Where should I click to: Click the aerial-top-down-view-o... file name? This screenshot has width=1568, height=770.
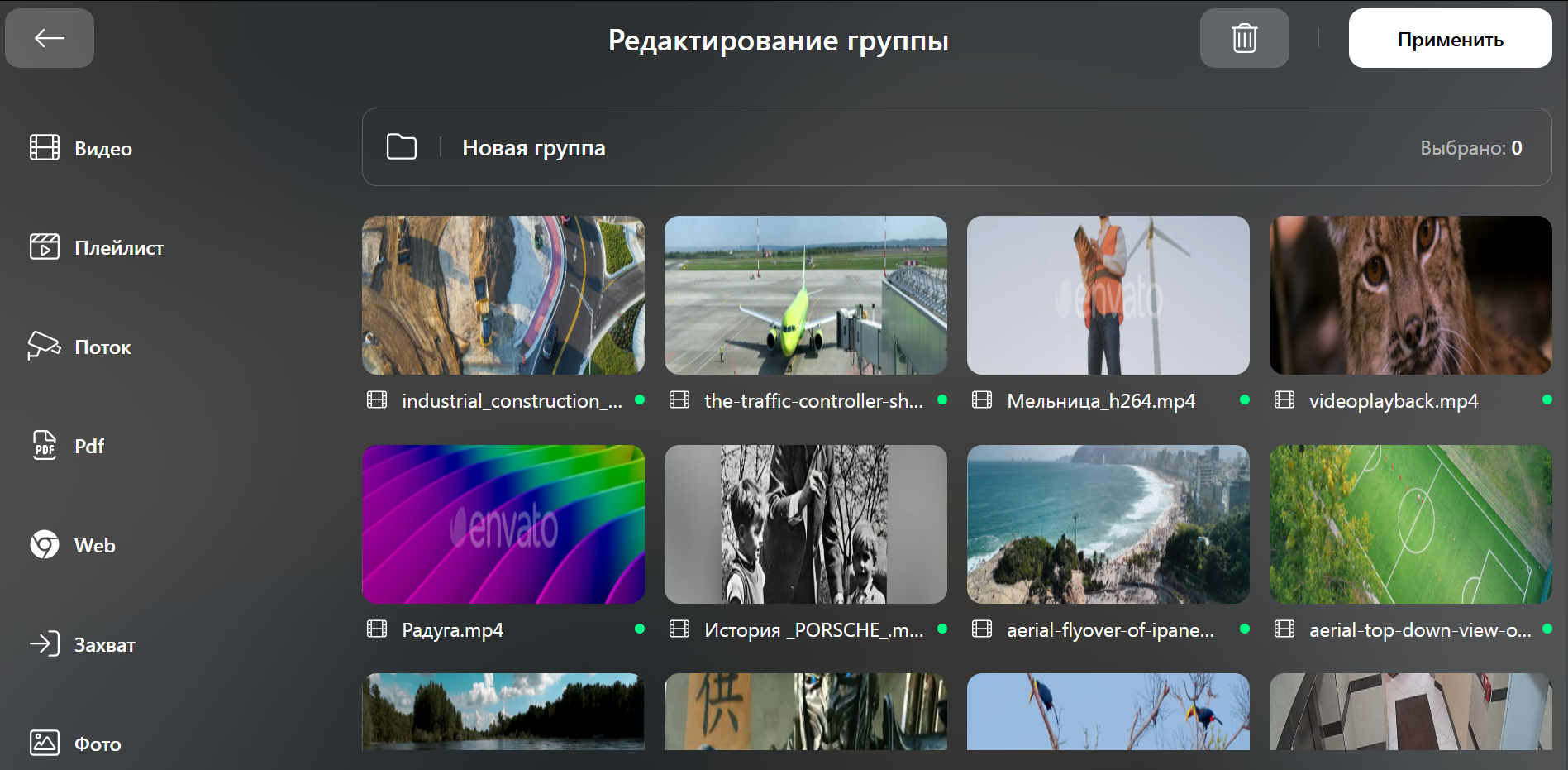coord(1420,630)
